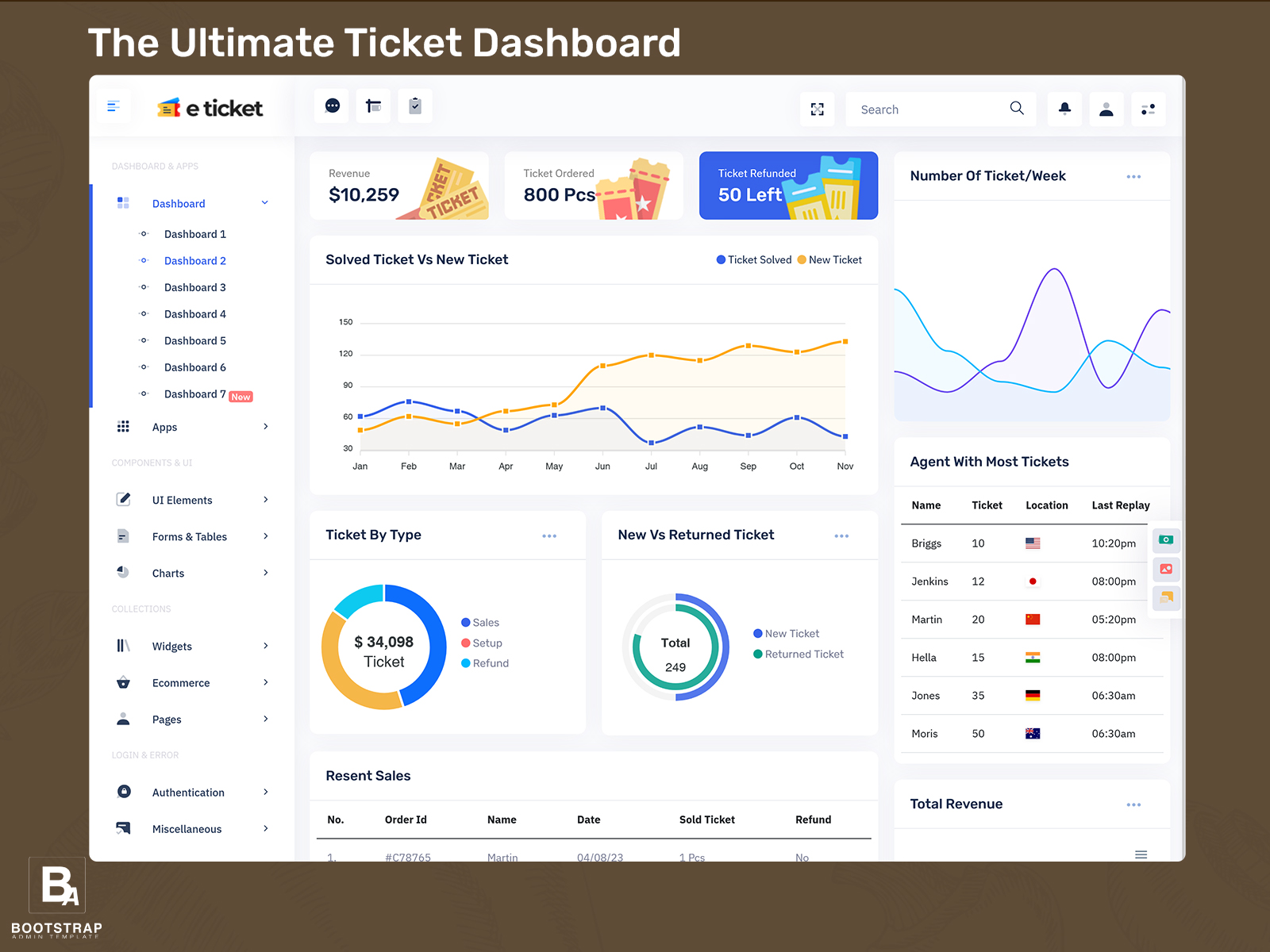The height and width of the screenshot is (952, 1270).
Task: Click the Forms & Tables document icon
Action: [123, 535]
